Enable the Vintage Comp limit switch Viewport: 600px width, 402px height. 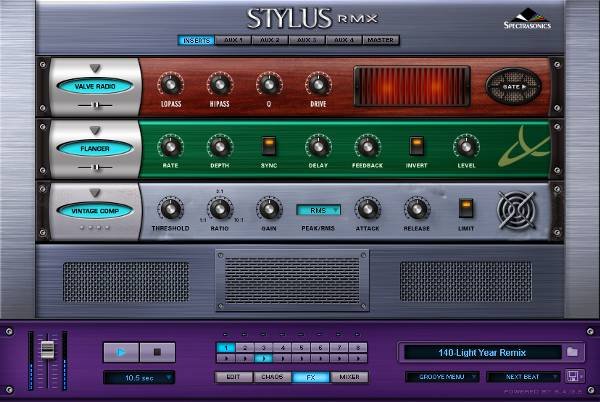pyautogui.click(x=465, y=207)
